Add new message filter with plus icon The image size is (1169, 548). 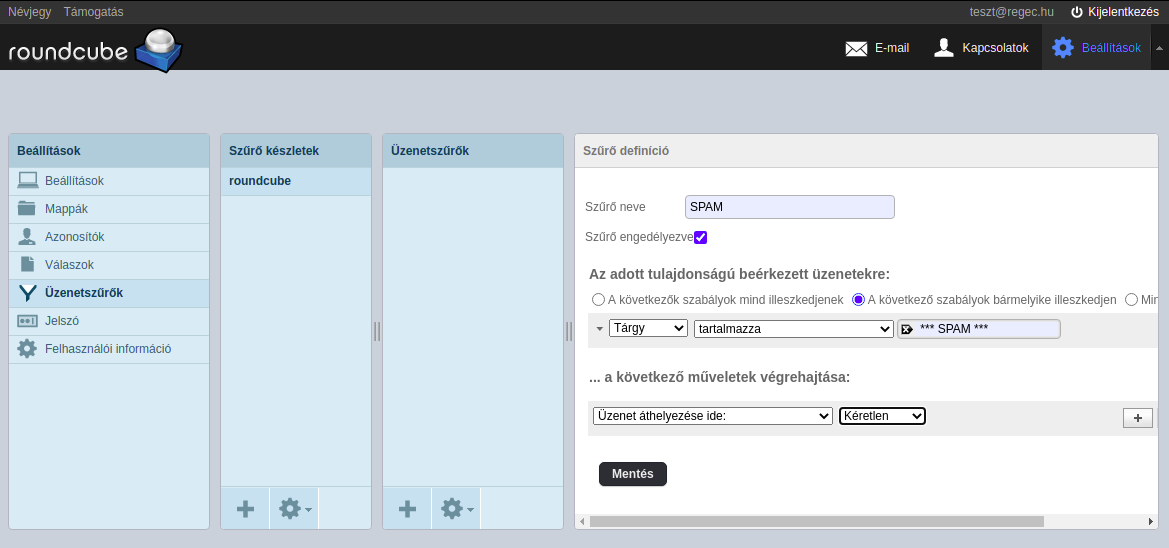click(407, 509)
